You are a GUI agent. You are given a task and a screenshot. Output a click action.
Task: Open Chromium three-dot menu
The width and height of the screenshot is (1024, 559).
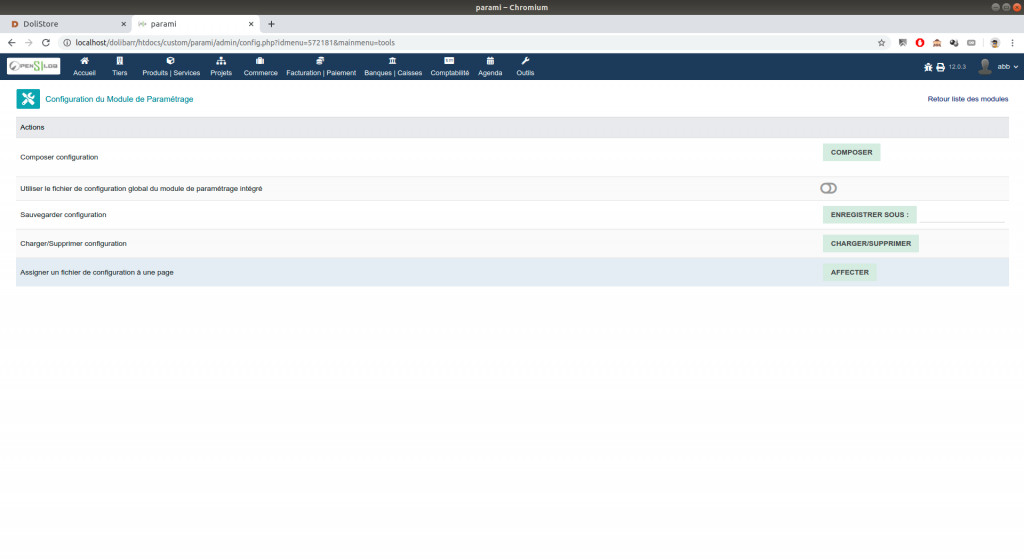point(1012,42)
